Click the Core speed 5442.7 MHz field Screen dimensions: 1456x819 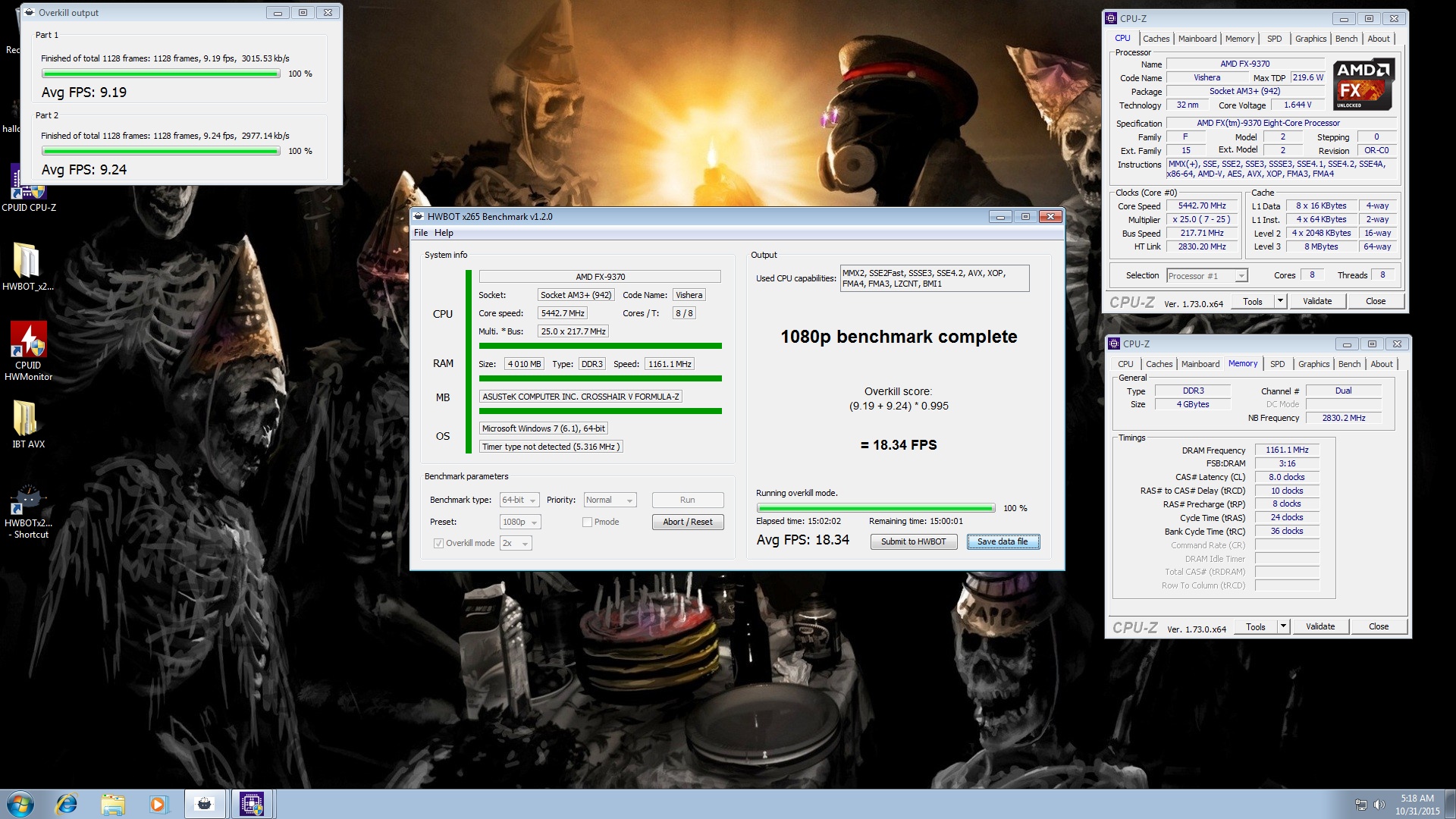563,314
